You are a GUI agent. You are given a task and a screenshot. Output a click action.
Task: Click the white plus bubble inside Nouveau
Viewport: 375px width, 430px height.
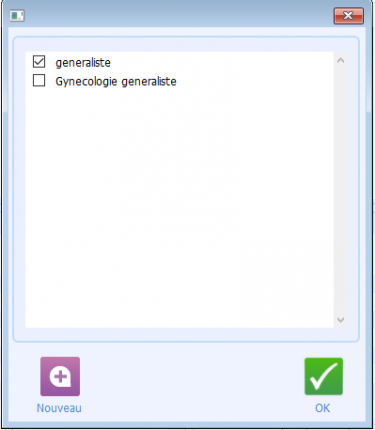60,377
